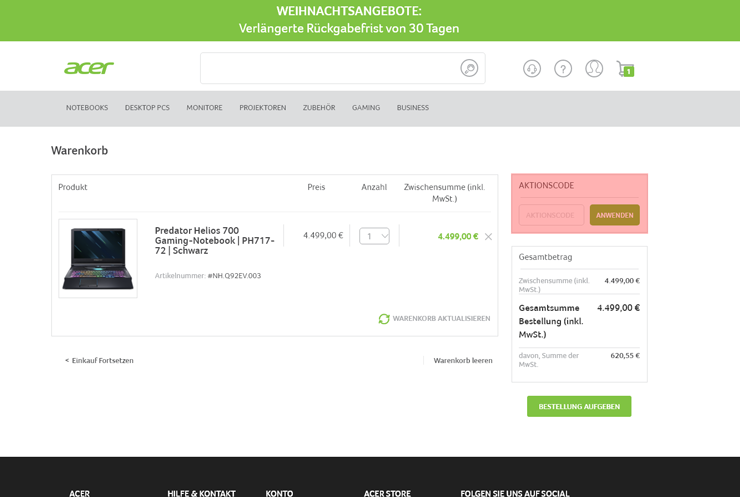Open Predator Helios 700 product title
The width and height of the screenshot is (740, 497).
point(214,240)
